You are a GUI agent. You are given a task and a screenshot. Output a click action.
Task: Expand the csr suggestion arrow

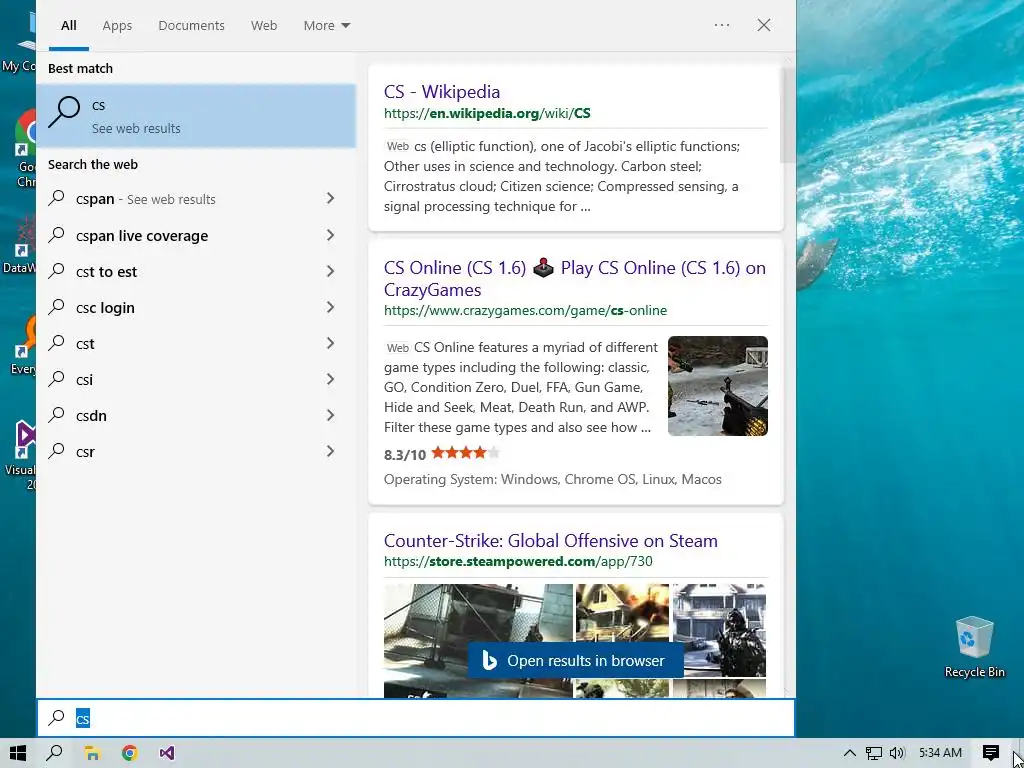point(330,451)
